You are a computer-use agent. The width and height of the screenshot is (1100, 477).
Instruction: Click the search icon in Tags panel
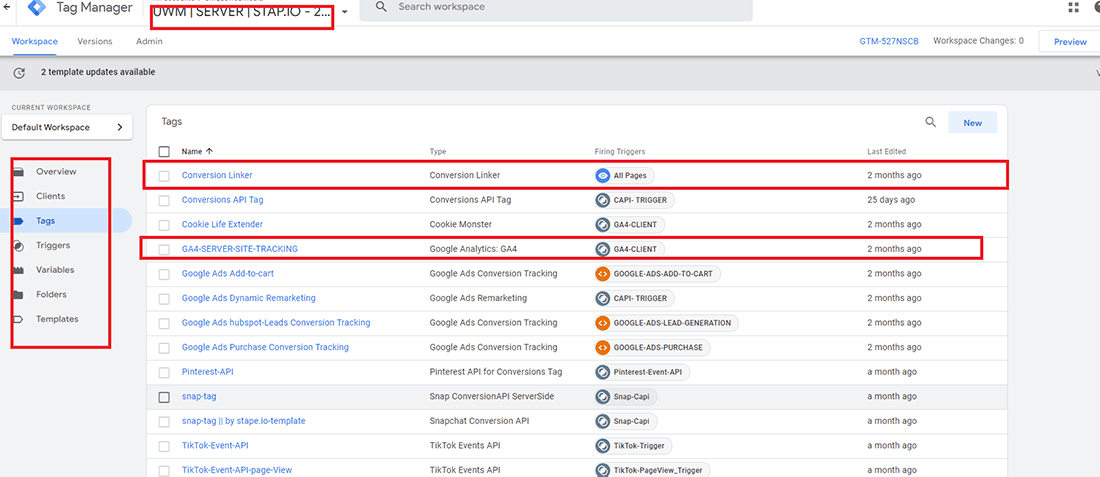(930, 122)
